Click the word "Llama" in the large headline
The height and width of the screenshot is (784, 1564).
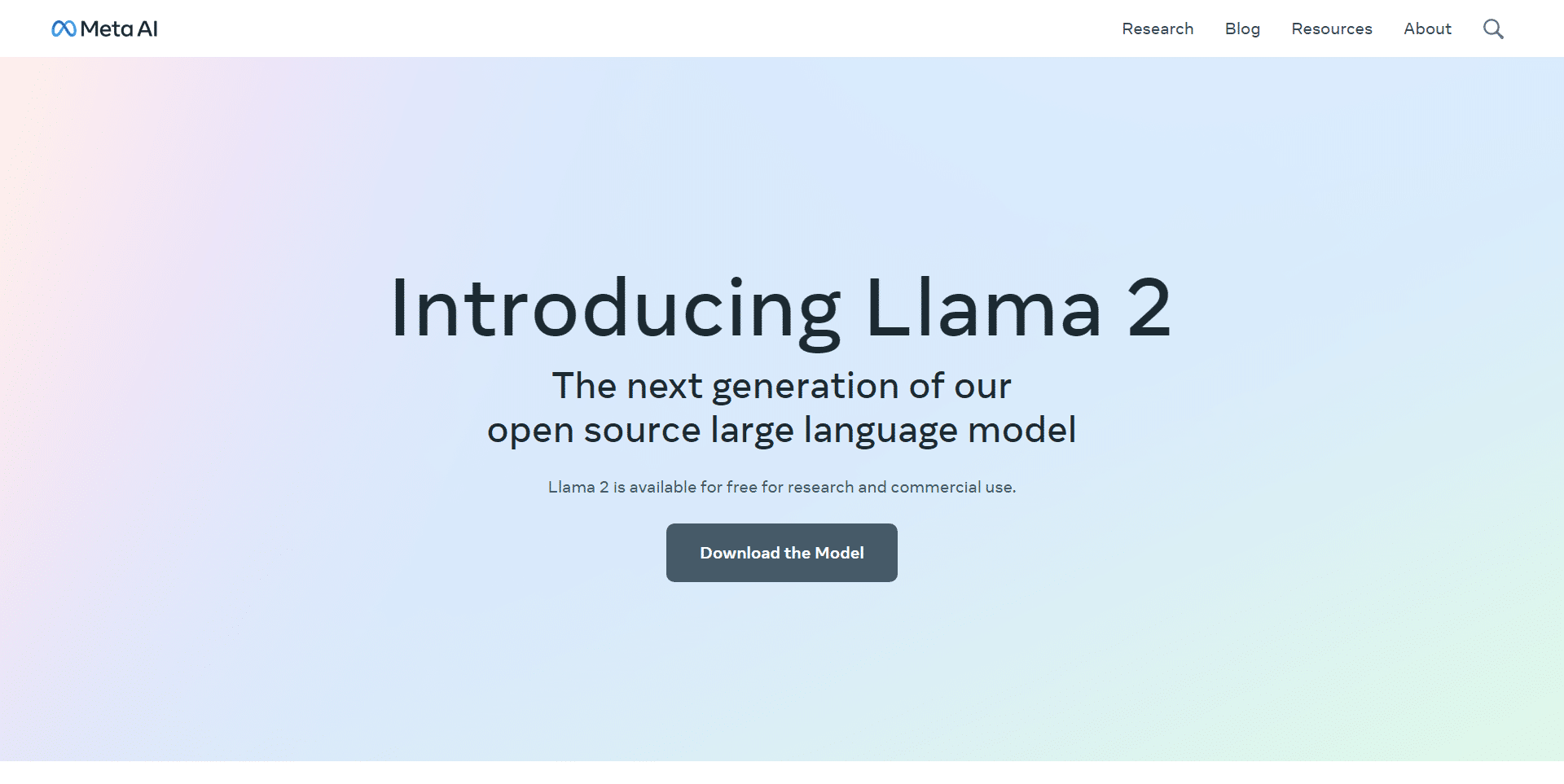[982, 309]
